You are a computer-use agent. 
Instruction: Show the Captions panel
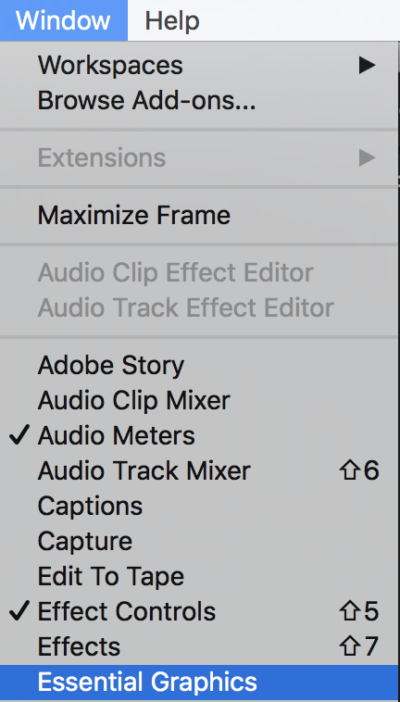point(200,506)
